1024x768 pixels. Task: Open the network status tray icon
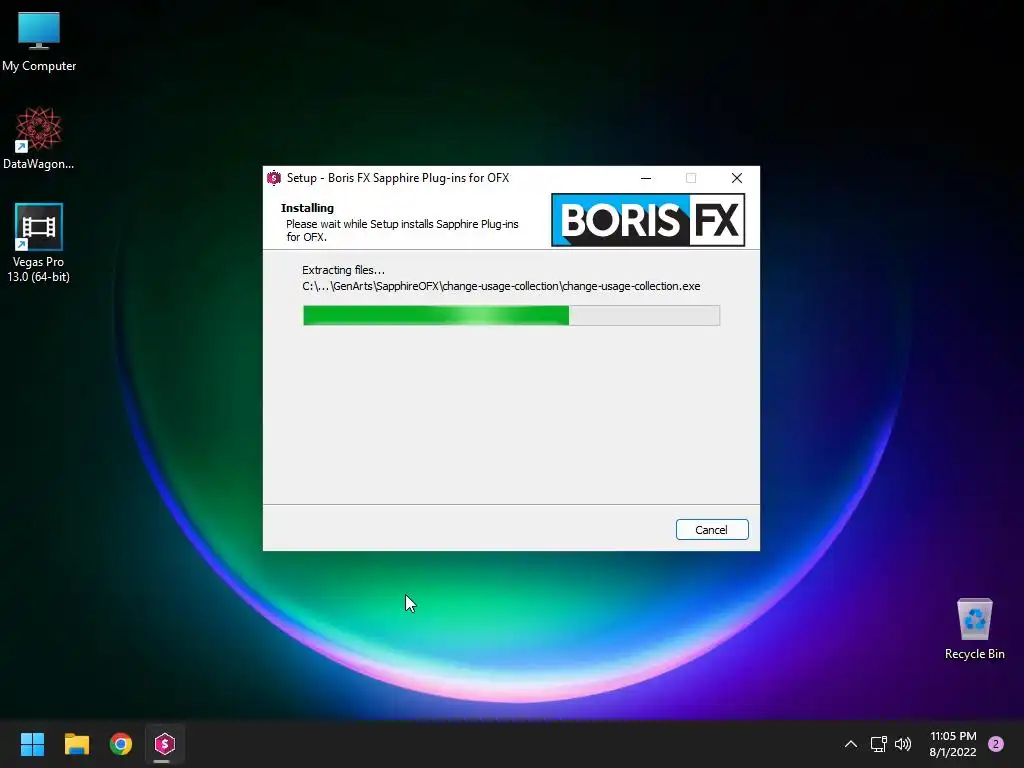(x=878, y=744)
